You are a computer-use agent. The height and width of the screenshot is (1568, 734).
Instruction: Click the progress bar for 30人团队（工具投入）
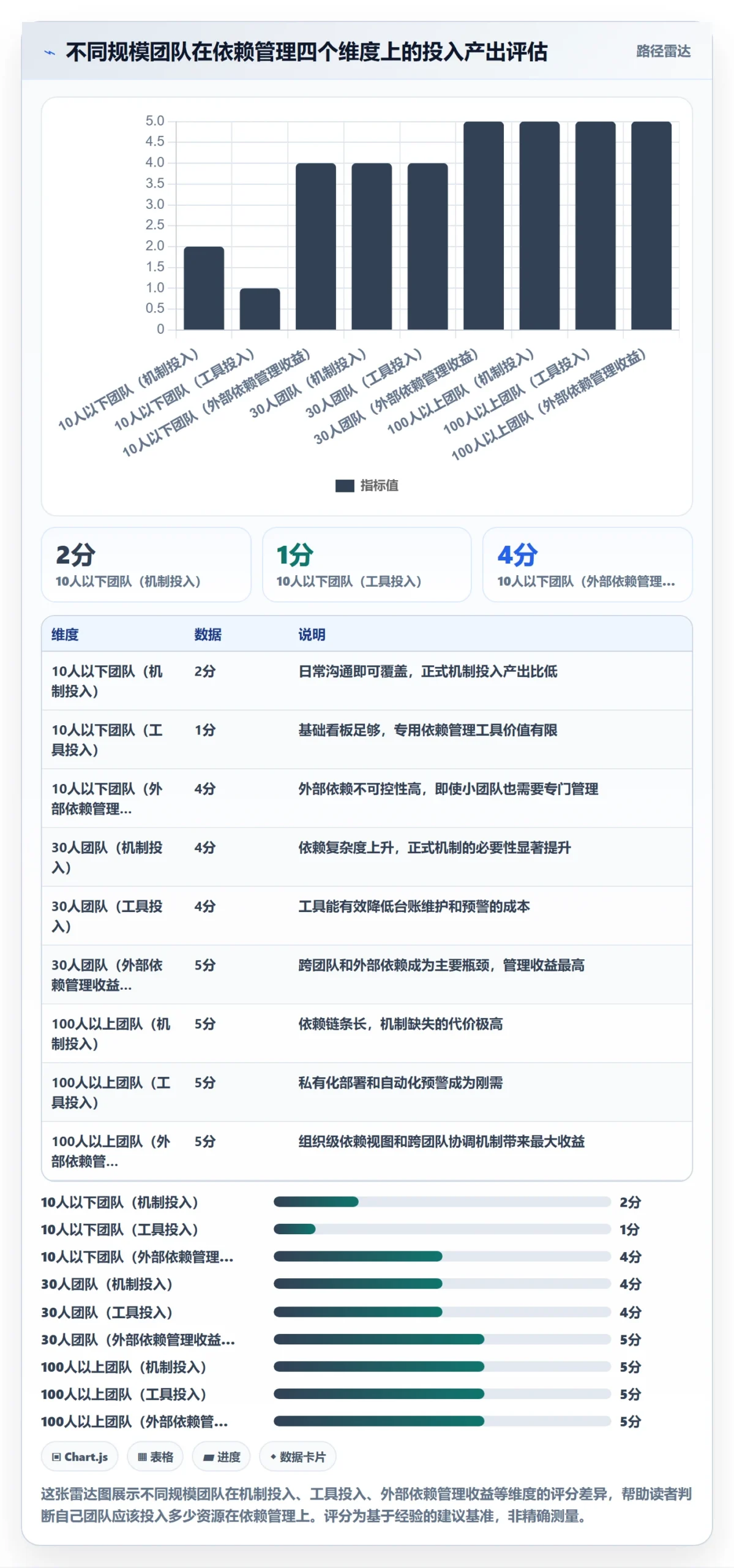coord(442,1311)
